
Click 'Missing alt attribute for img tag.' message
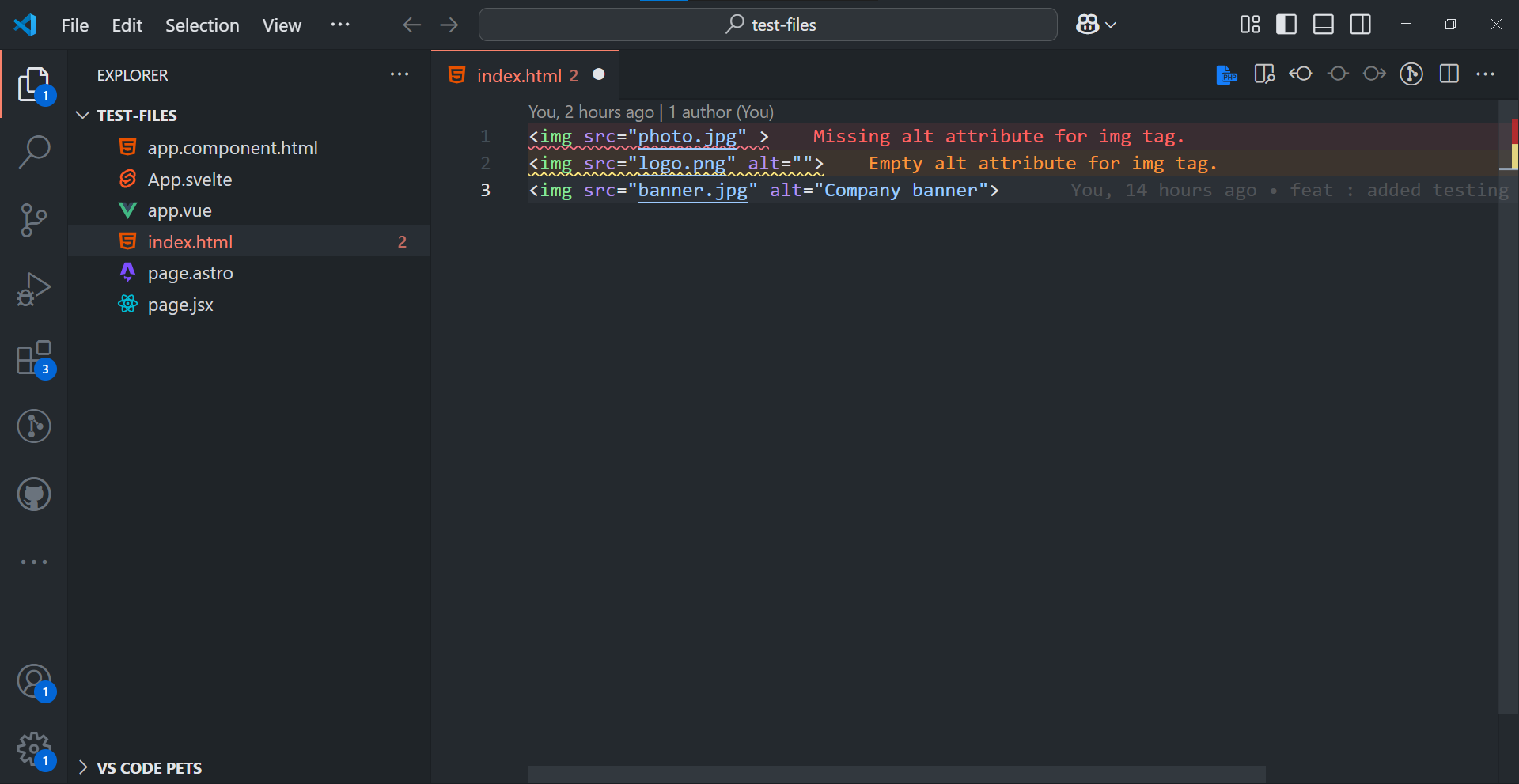998,136
